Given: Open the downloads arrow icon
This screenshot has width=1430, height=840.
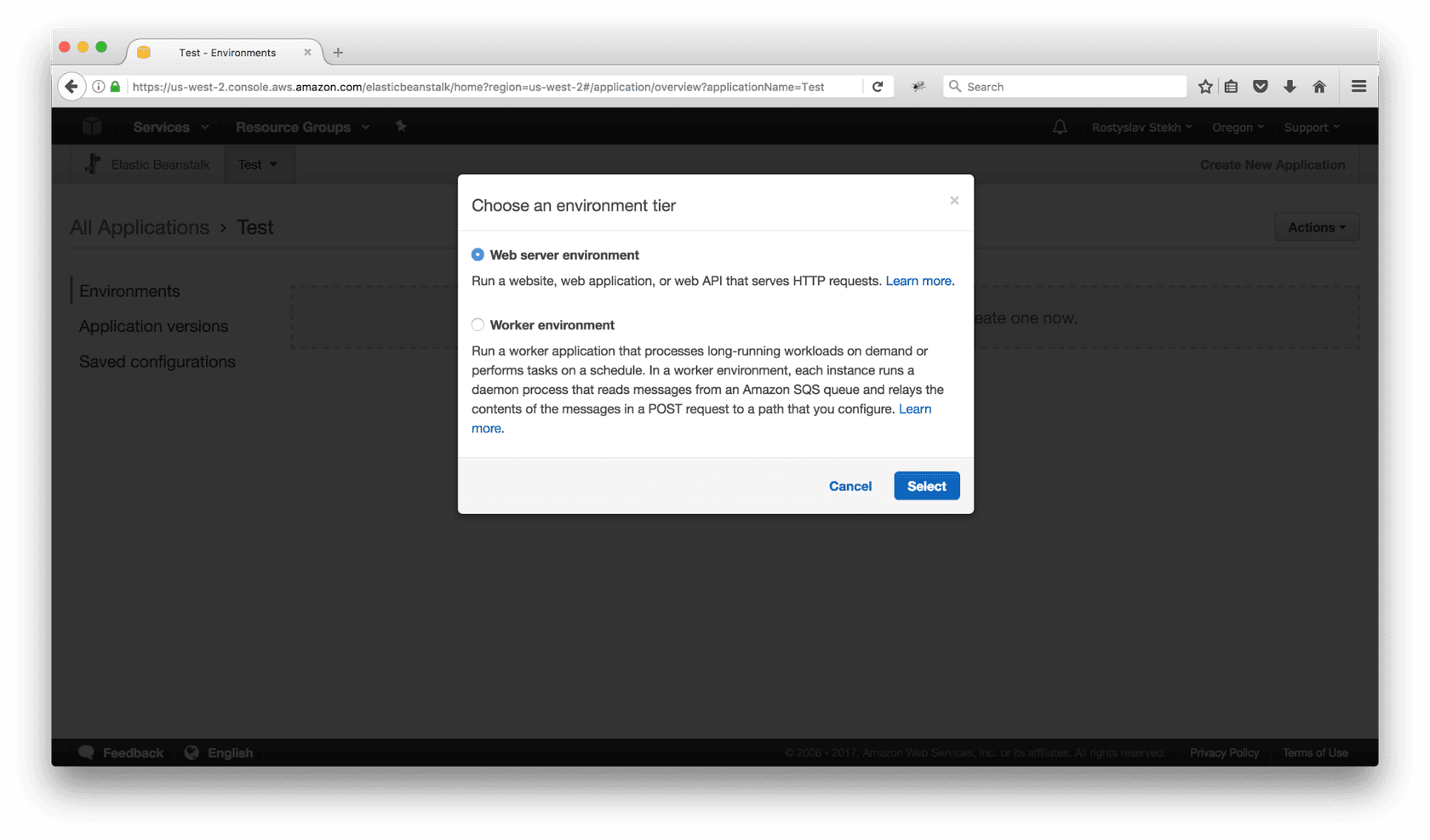Looking at the screenshot, I should click(x=1290, y=86).
